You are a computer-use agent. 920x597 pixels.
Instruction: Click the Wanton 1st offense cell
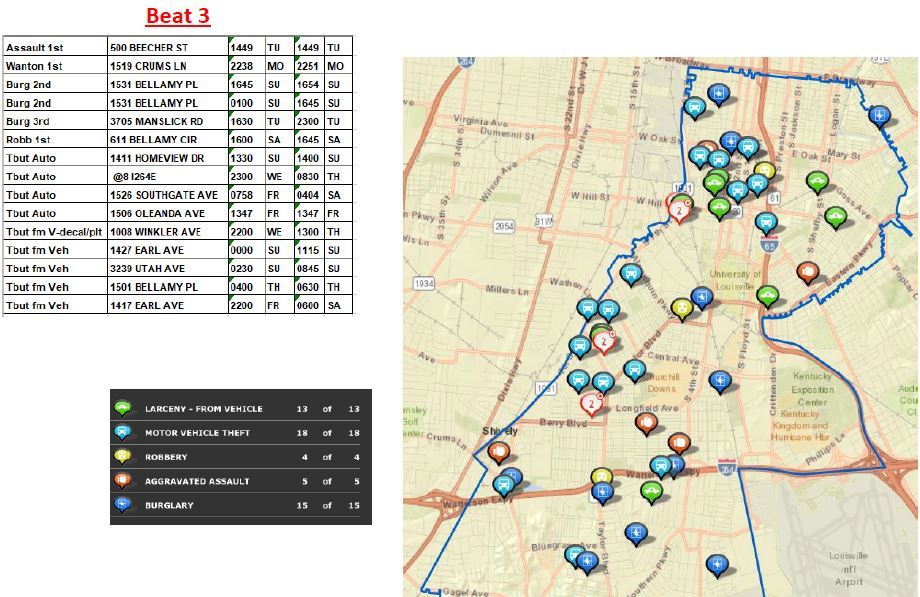(55, 66)
